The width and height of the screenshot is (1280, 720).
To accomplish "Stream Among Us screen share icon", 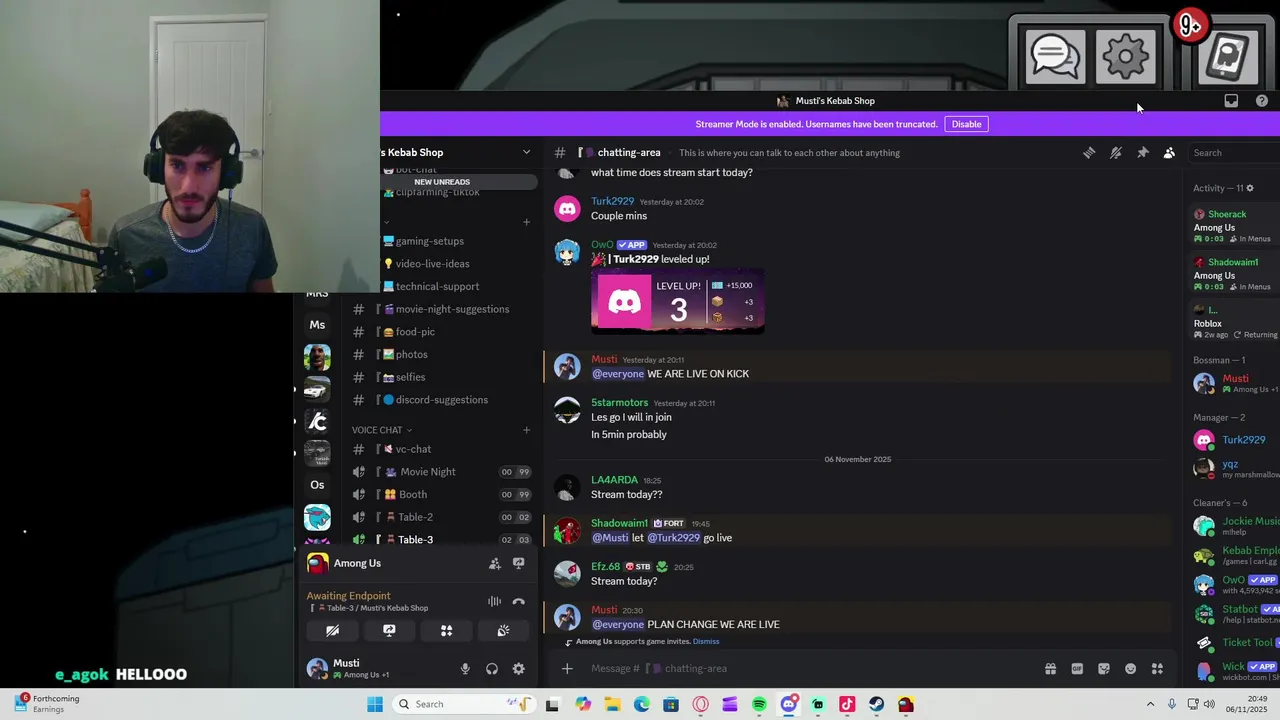I will [x=518, y=564].
